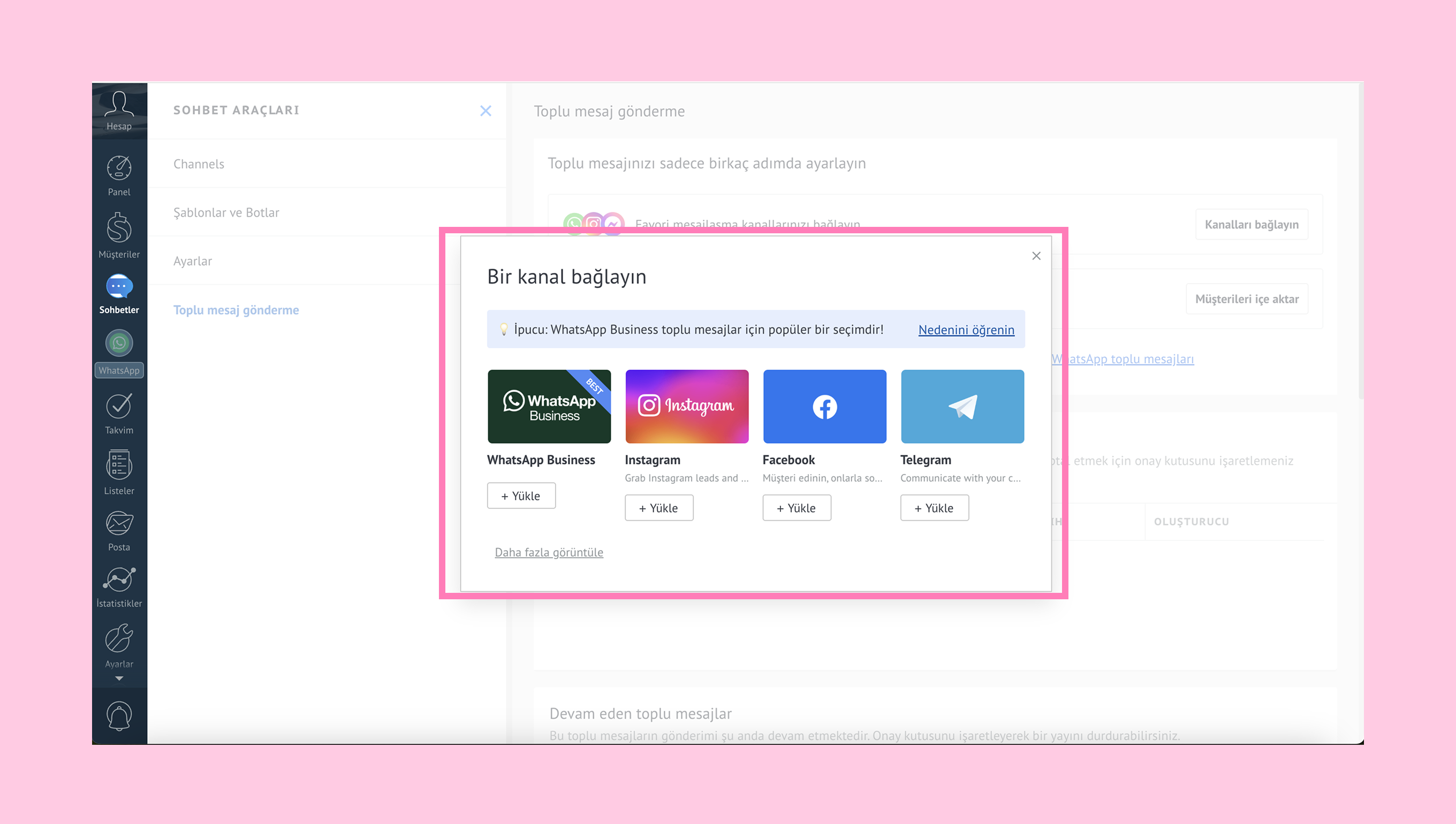Image resolution: width=1456 pixels, height=824 pixels.
Task: Open Ayarlar in Sohbet Araçları menu
Action: (x=193, y=262)
